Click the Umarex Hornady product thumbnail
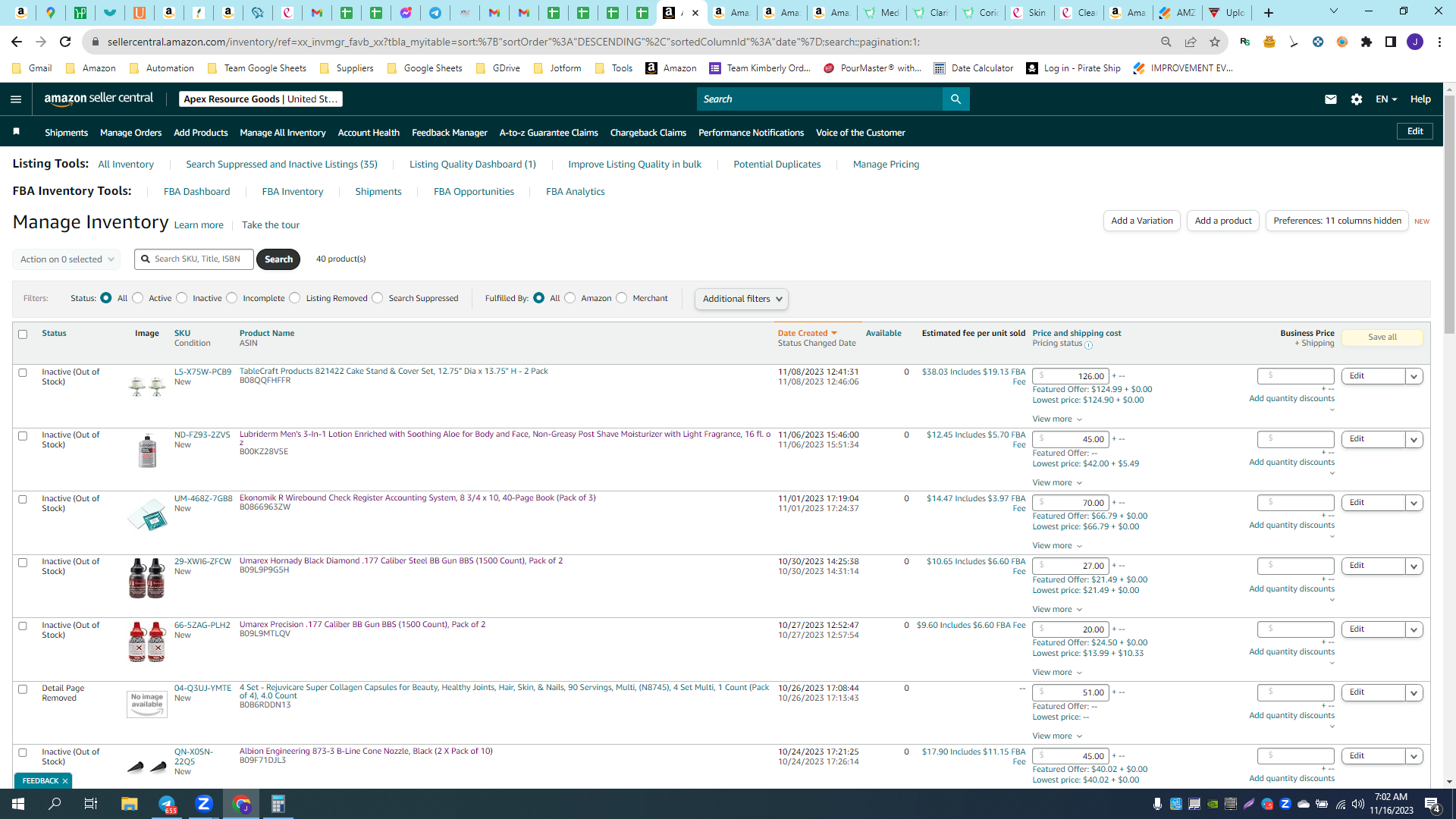The width and height of the screenshot is (1456, 819). pos(147,579)
